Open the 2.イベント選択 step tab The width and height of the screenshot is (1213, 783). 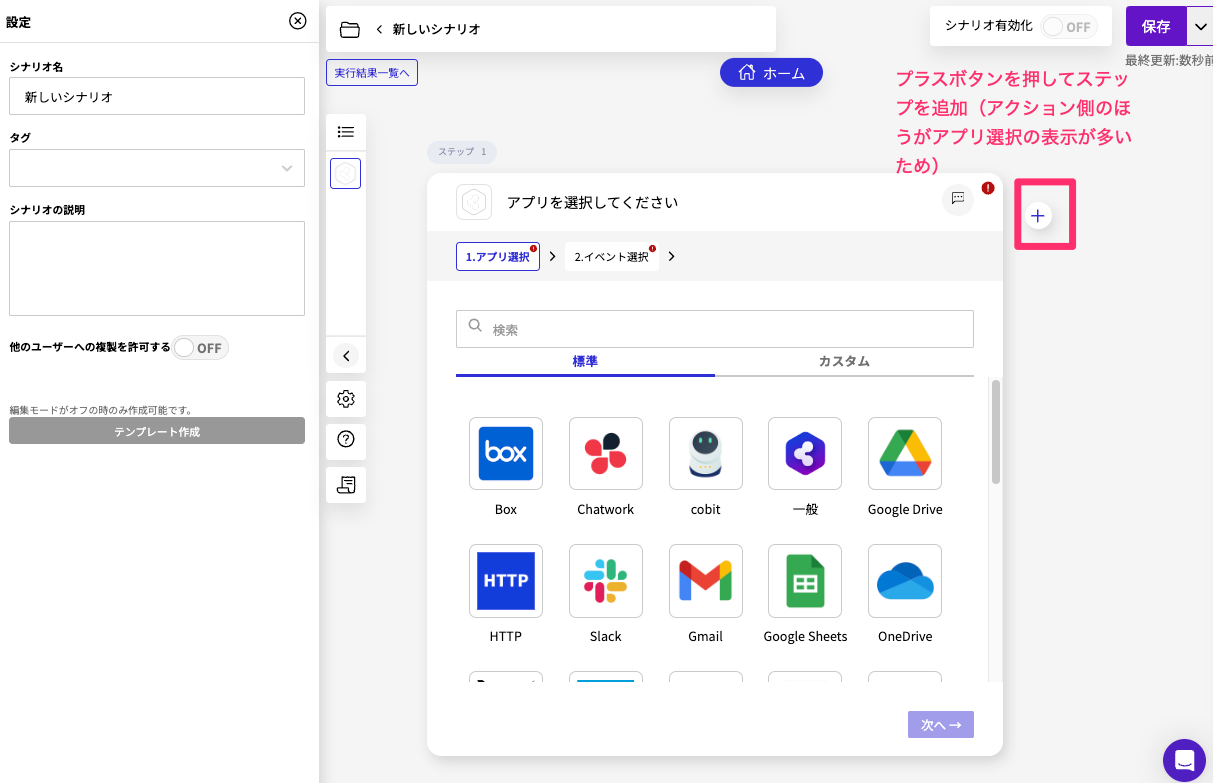pyautogui.click(x=611, y=257)
